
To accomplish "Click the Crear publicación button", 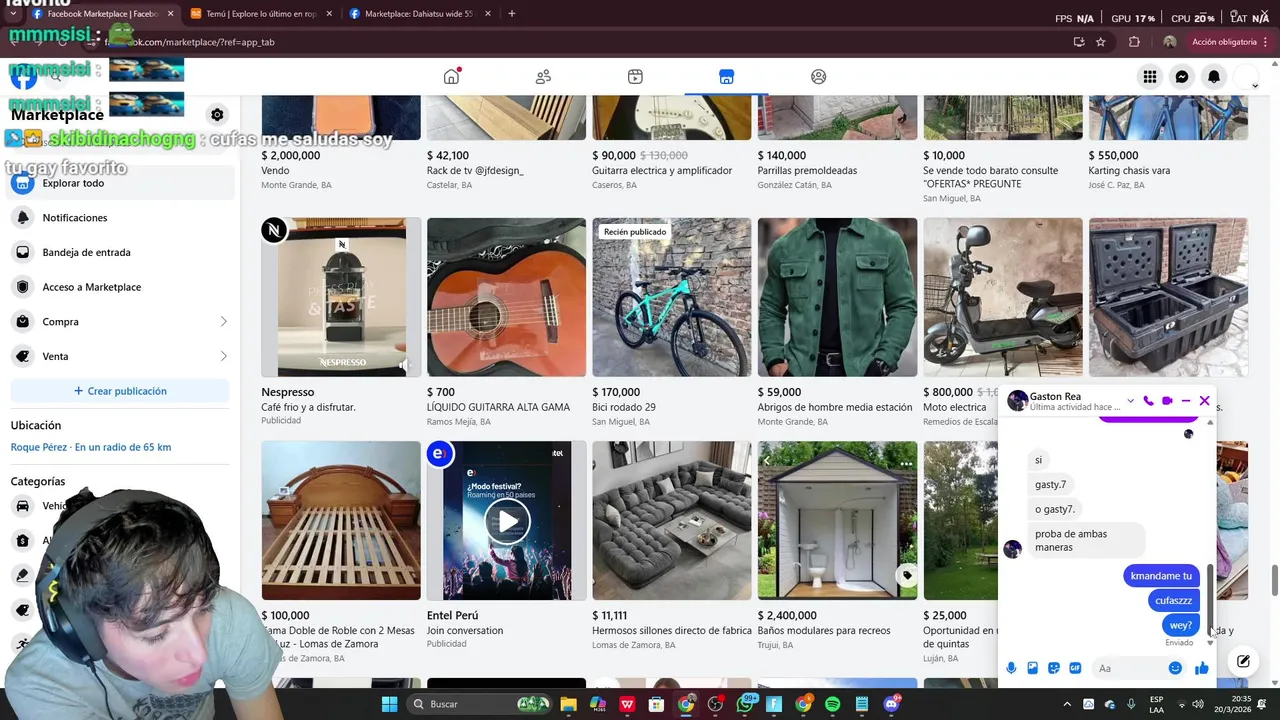I will (x=120, y=391).
